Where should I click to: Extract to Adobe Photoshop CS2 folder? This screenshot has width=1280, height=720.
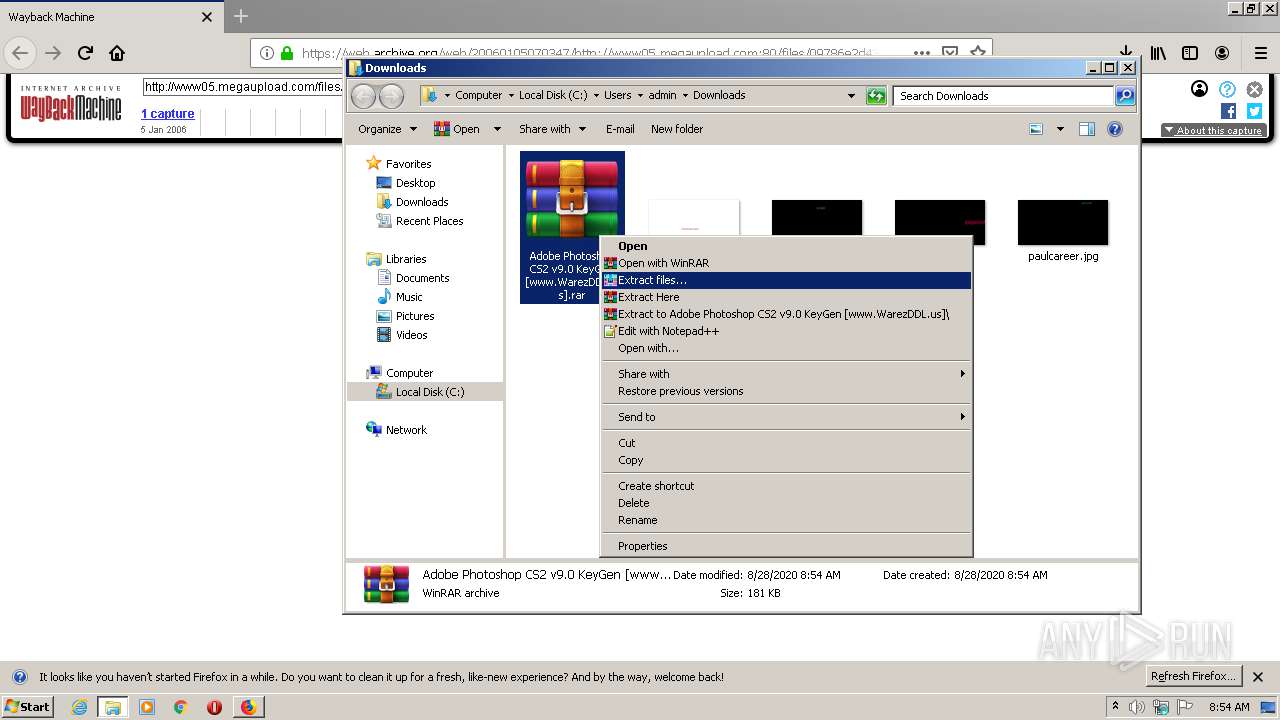click(x=786, y=314)
